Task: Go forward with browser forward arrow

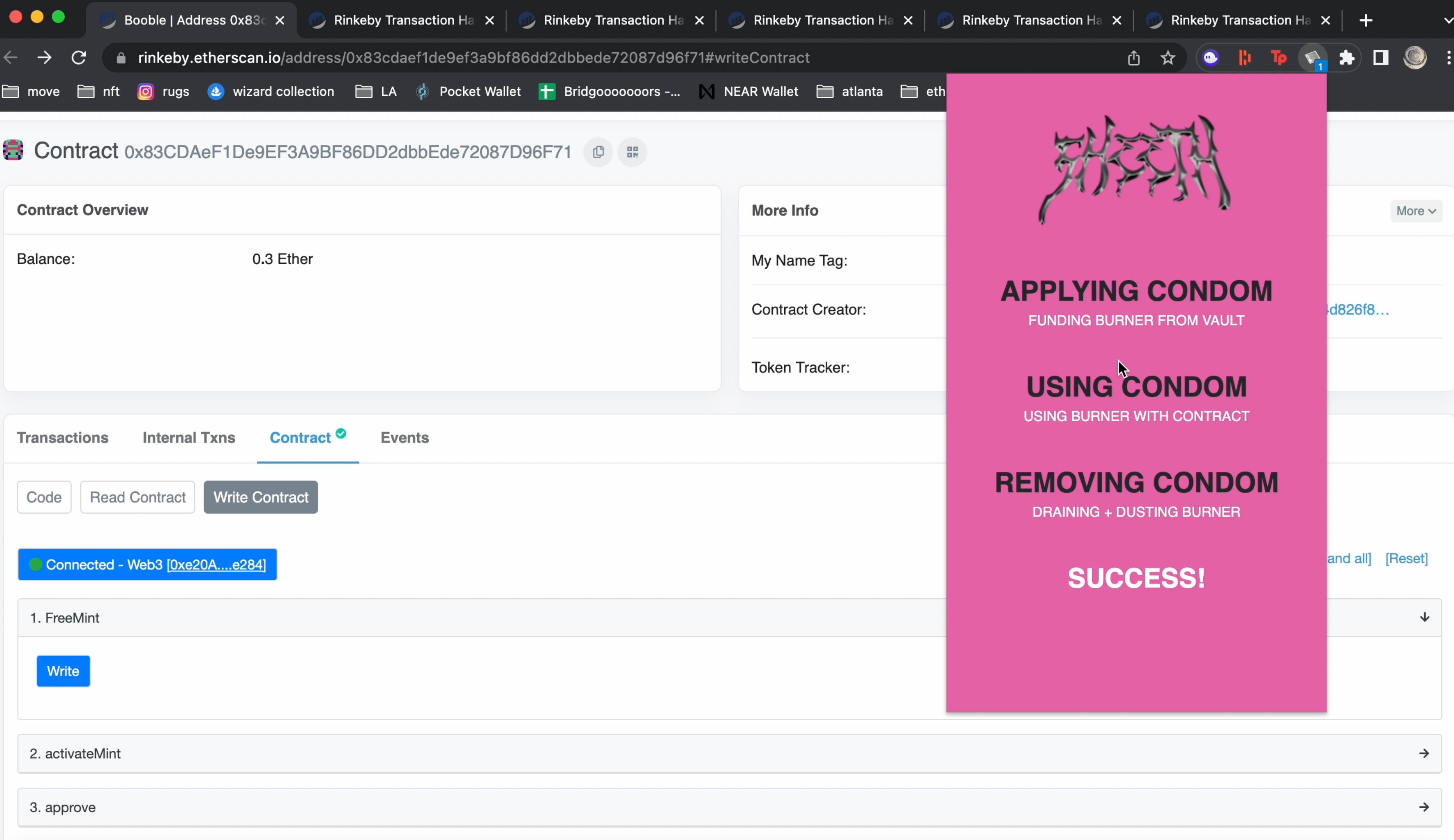Action: click(45, 58)
